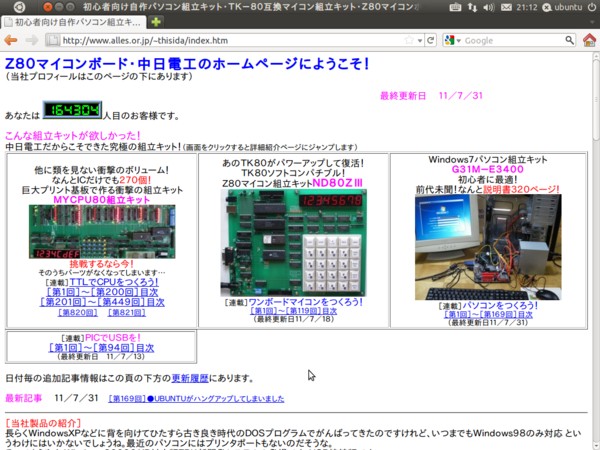Click the Z80マイコンボード page title heading

click(x=187, y=64)
